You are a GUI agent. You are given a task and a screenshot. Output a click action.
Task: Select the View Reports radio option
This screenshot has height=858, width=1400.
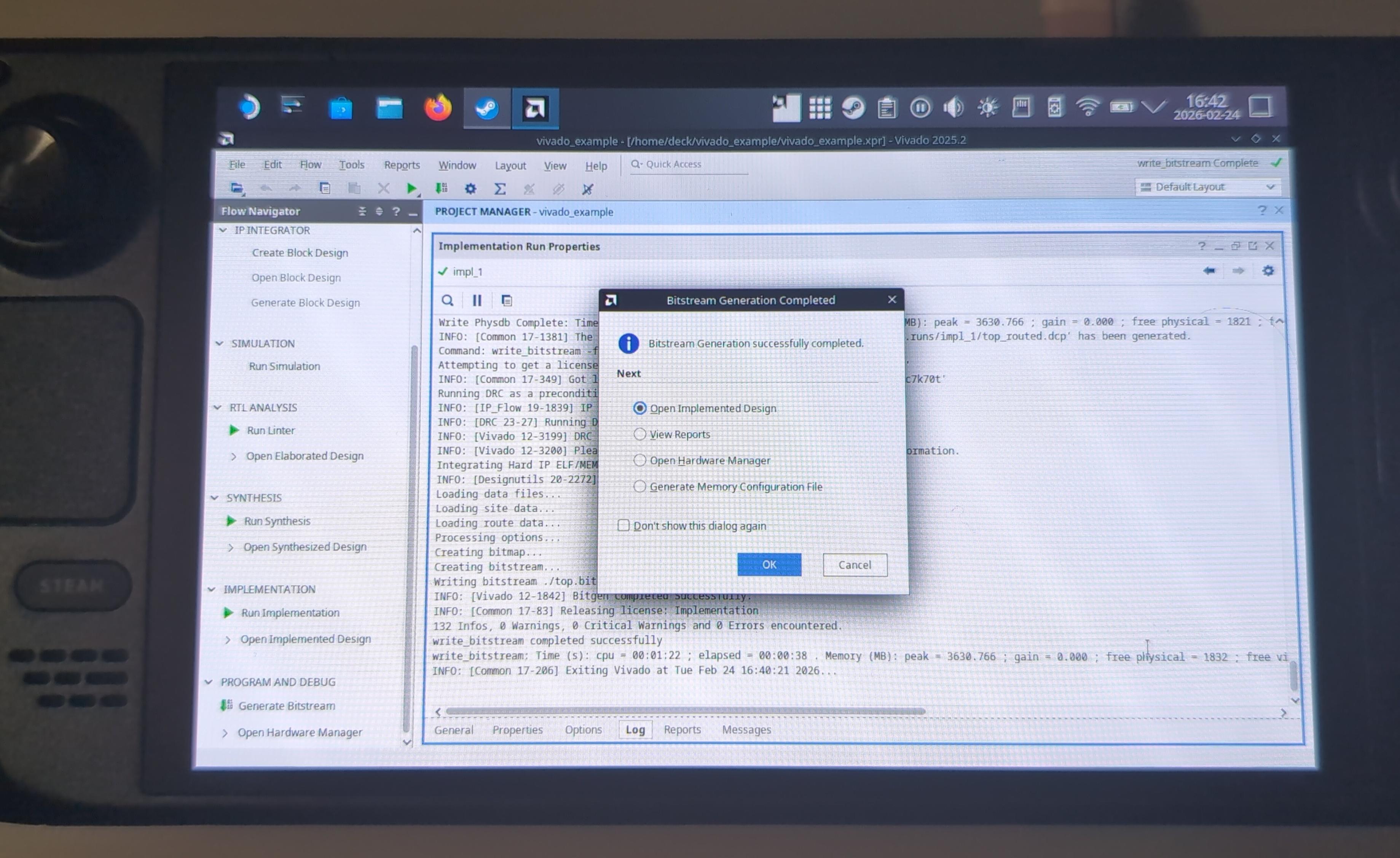coord(640,435)
